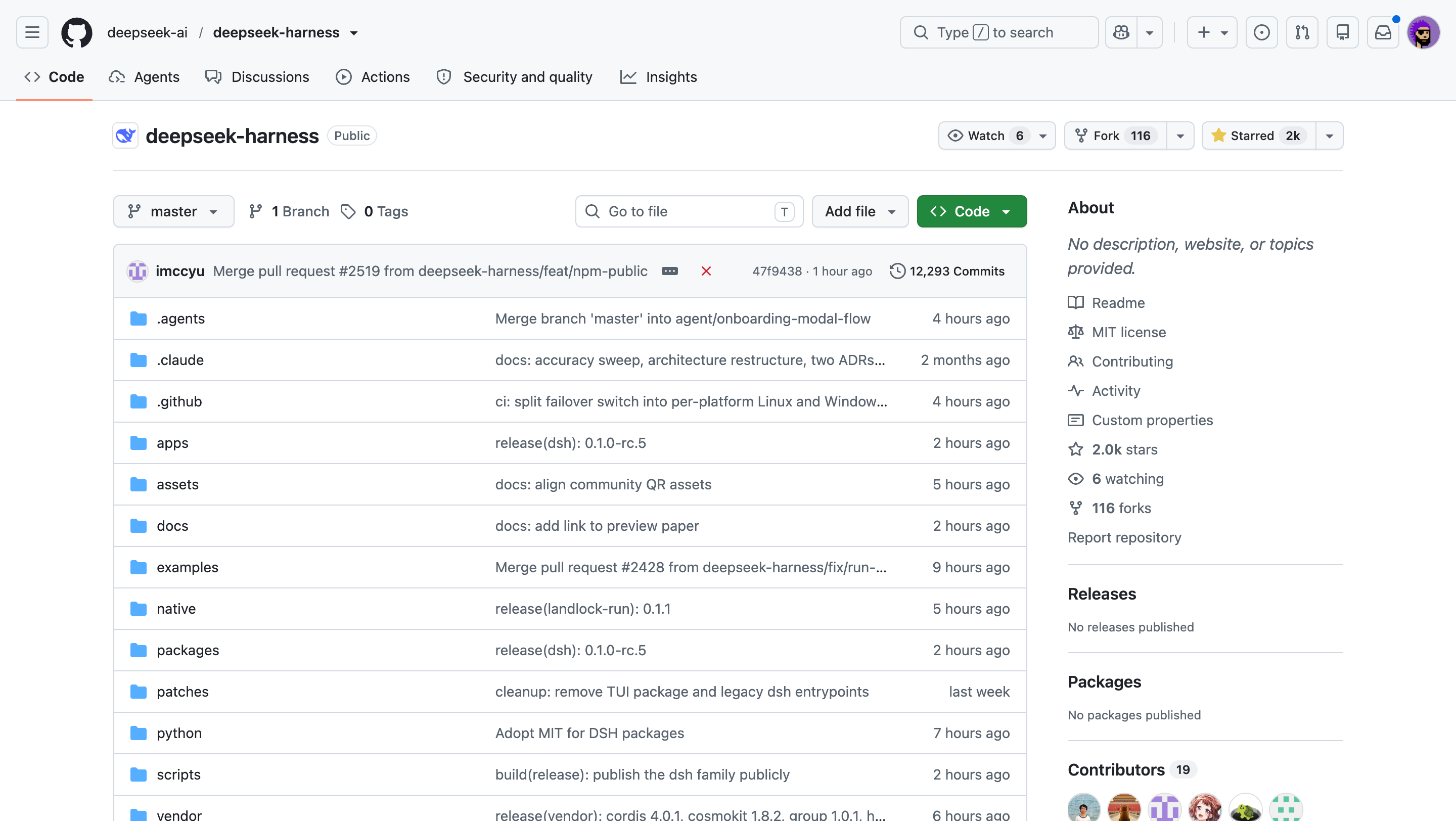Focus the Type / to search field
The width and height of the screenshot is (1456, 821).
[999, 32]
